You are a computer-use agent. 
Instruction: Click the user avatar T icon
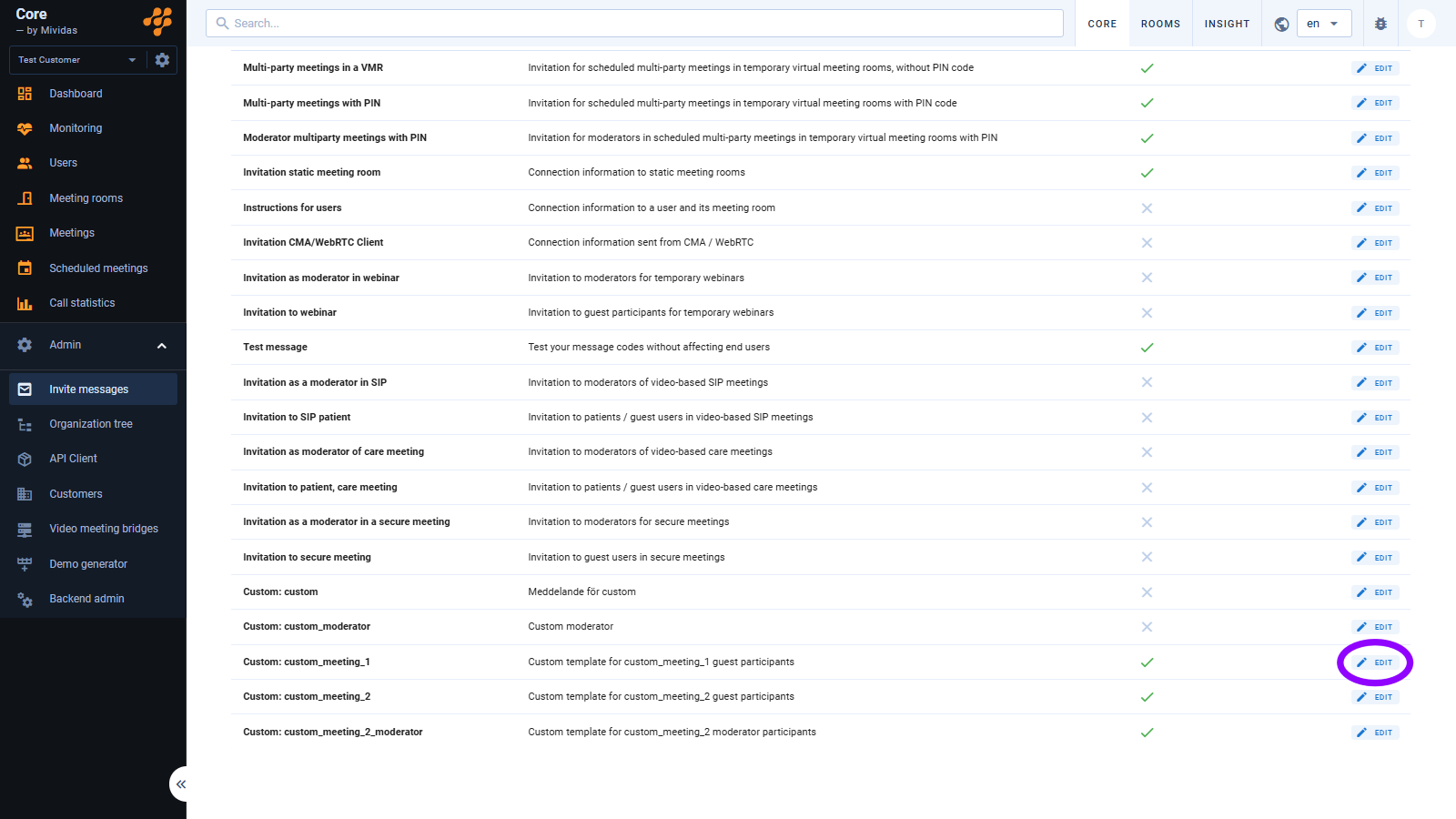pos(1421,24)
